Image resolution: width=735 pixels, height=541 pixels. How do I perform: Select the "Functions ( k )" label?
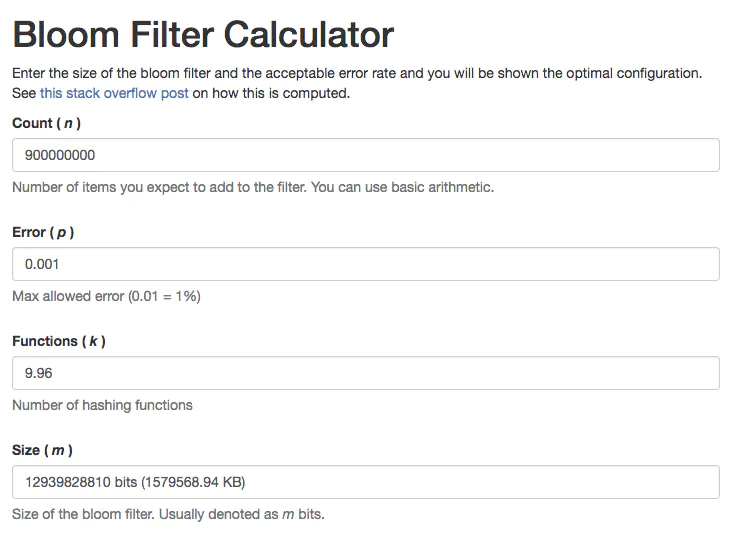(x=59, y=341)
